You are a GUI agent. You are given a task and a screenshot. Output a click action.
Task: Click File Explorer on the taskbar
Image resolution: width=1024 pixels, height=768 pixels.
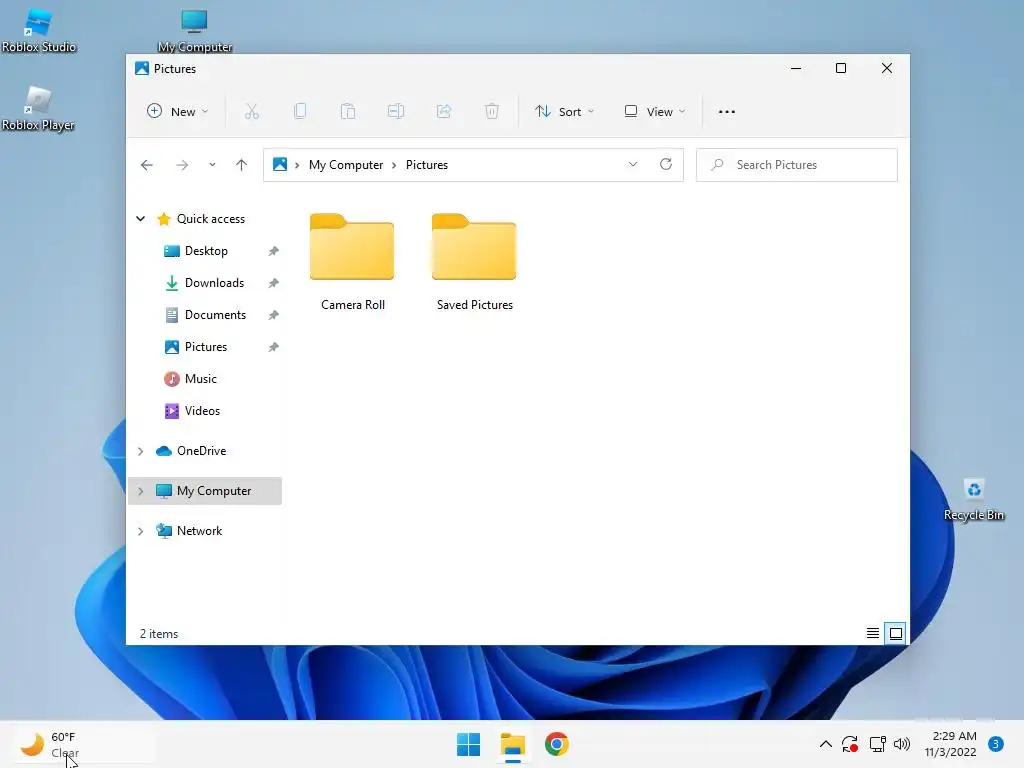coord(513,744)
